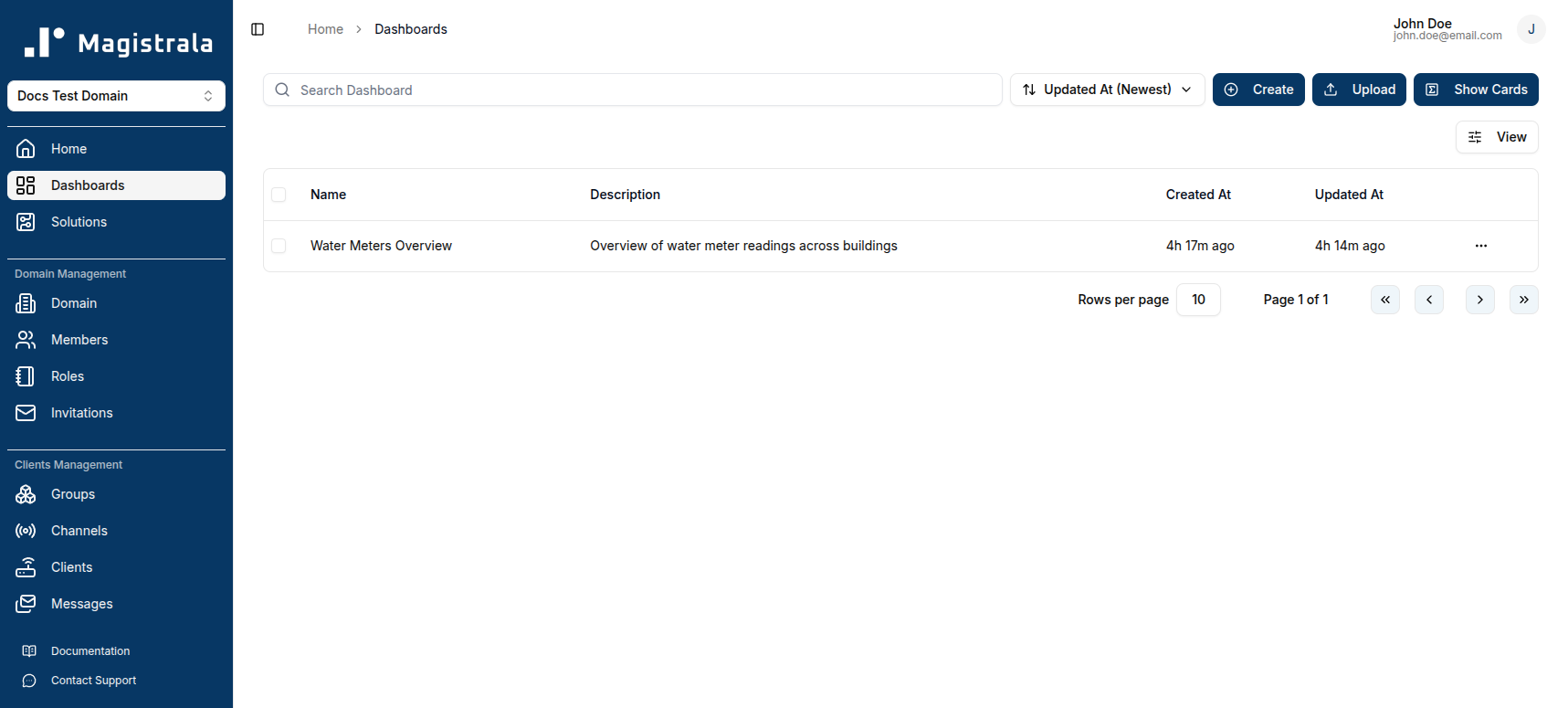This screenshot has height=708, width=1568.
Task: Click the Messages mail icon
Action: 26,604
